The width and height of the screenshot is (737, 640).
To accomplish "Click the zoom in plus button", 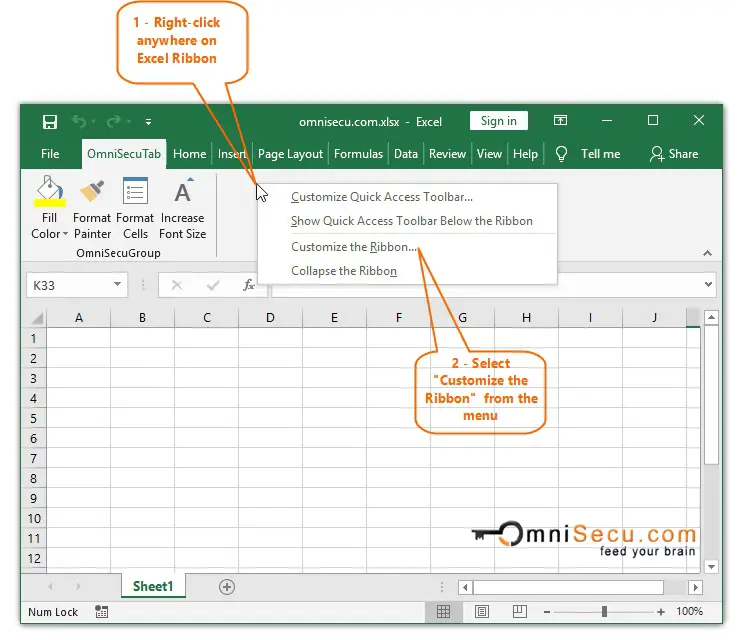I will coord(661,612).
